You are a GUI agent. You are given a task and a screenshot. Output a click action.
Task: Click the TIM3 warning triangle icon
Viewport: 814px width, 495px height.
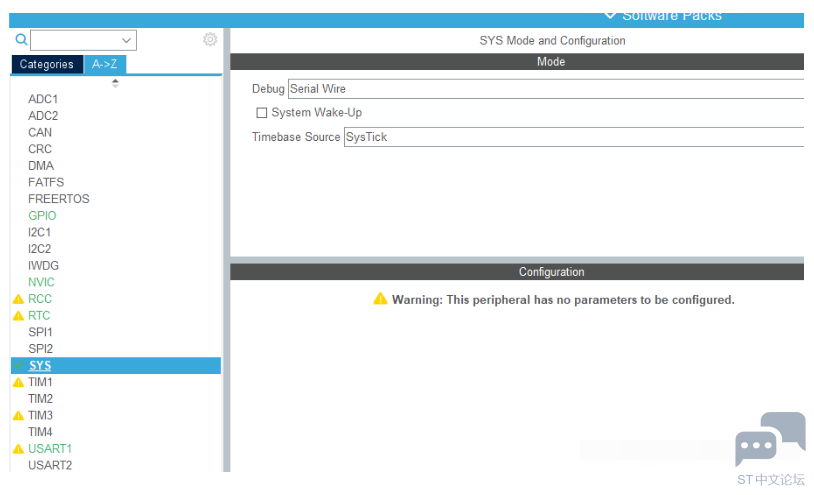click(18, 416)
